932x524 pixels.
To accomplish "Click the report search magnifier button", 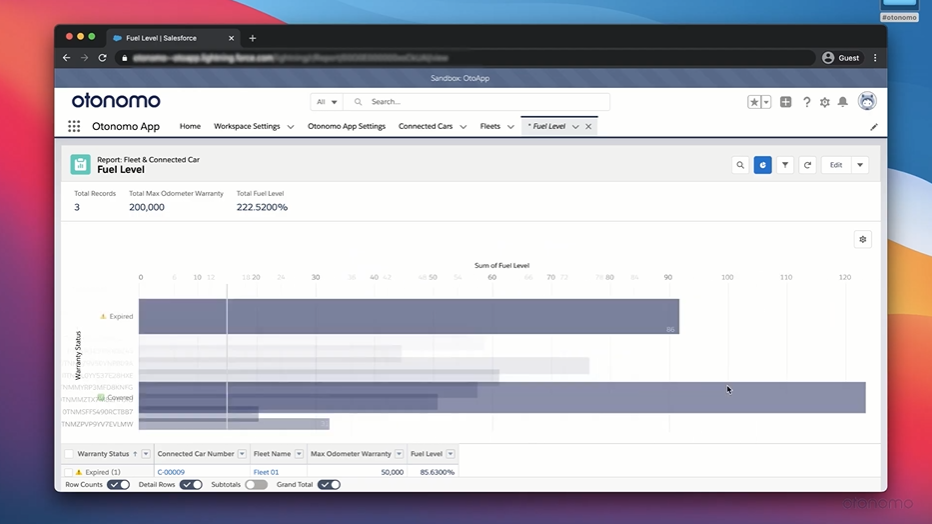I will click(x=740, y=165).
